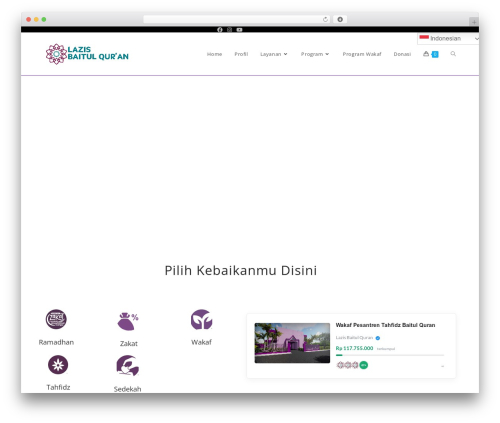
Task: Click the first donor avatar in card
Action: 340,365
